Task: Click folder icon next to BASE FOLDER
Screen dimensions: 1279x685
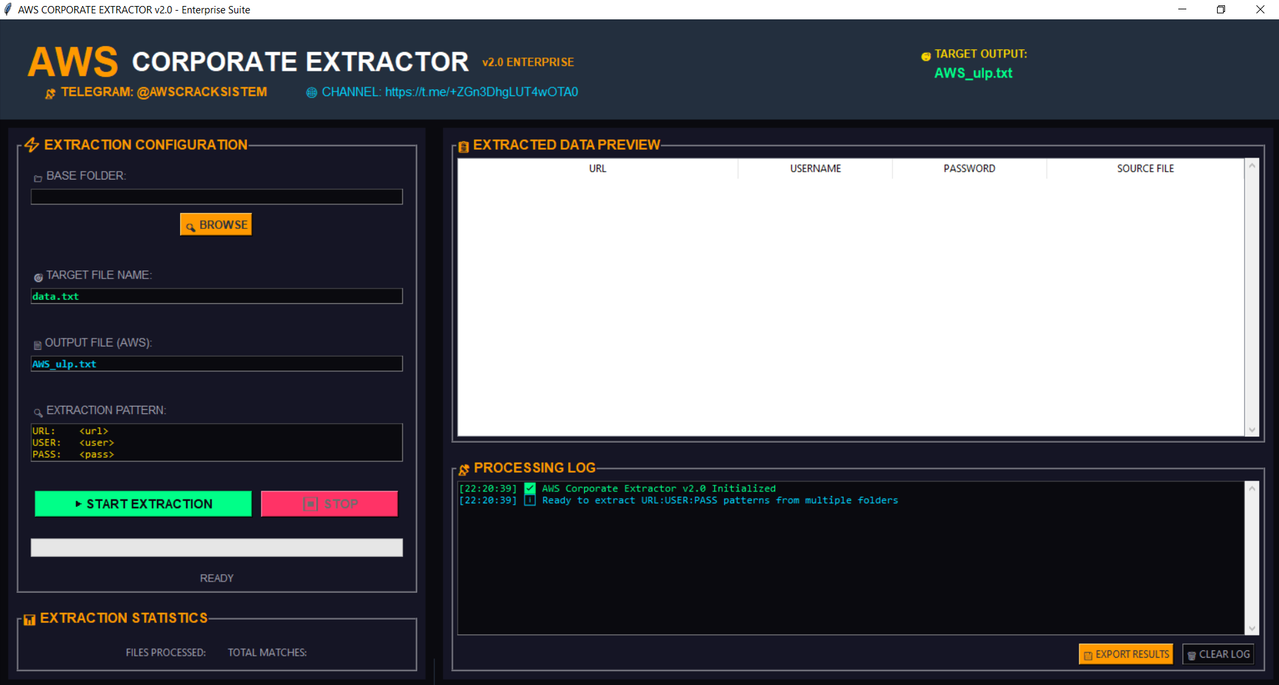Action: 38,178
